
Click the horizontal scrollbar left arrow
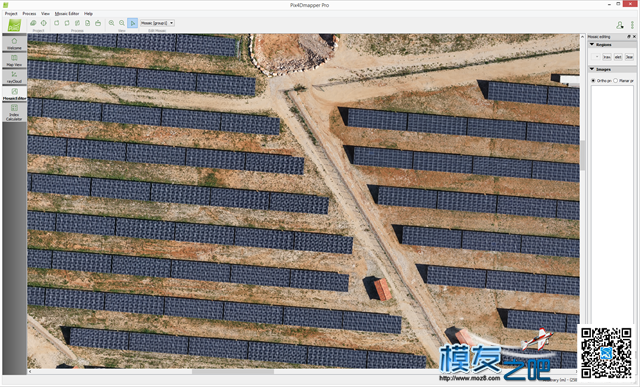coord(30,372)
